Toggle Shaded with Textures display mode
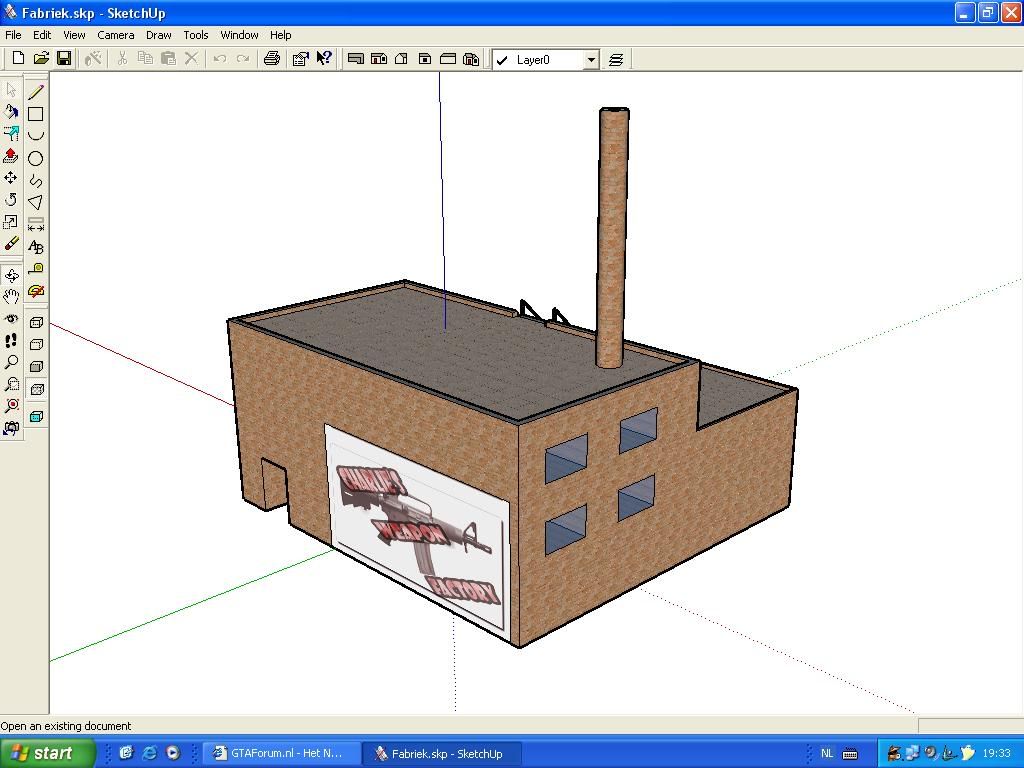Viewport: 1024px width, 768px height. pos(37,389)
